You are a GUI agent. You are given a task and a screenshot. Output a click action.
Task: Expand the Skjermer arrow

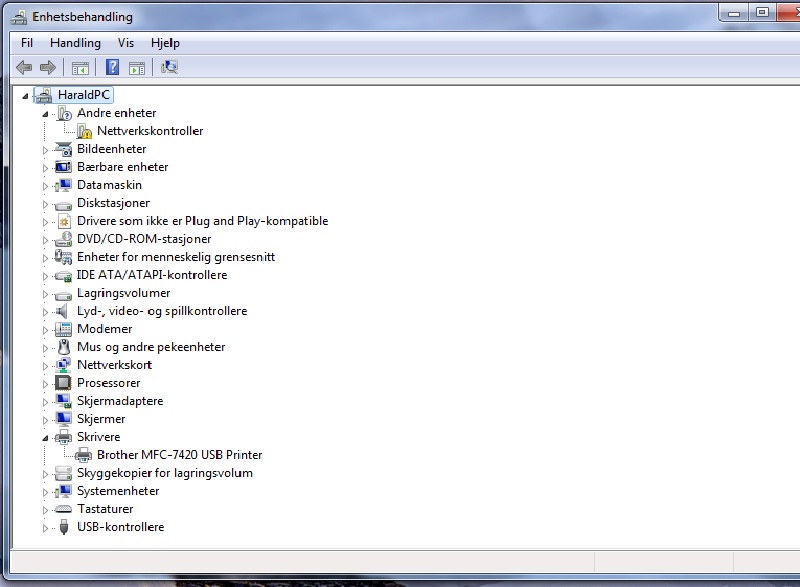45,420
